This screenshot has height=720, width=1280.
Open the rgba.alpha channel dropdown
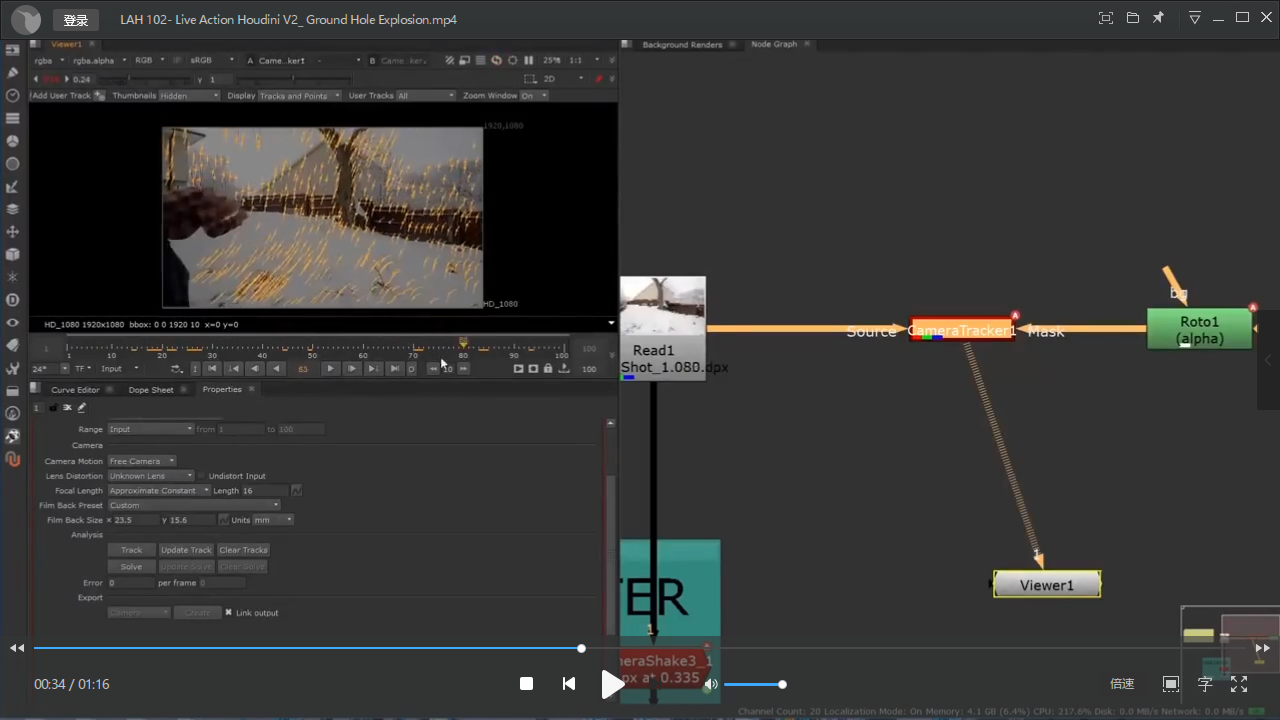pyautogui.click(x=97, y=61)
